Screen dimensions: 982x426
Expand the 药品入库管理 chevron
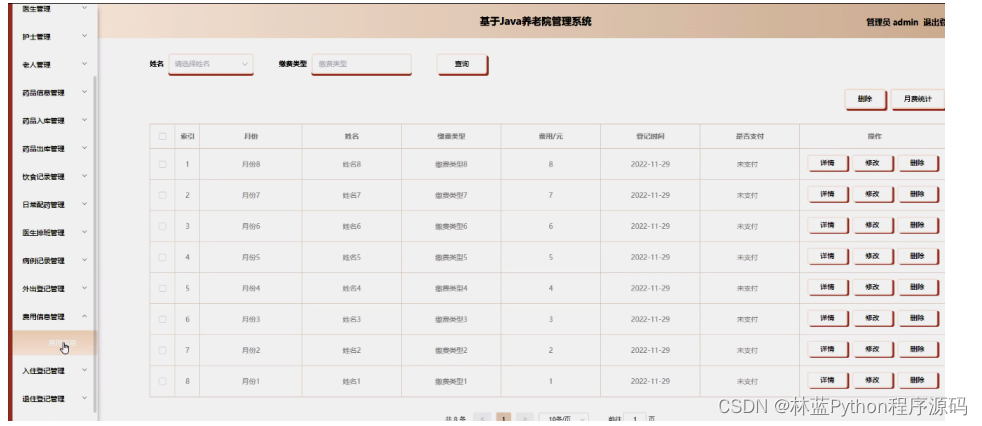pyautogui.click(x=85, y=120)
